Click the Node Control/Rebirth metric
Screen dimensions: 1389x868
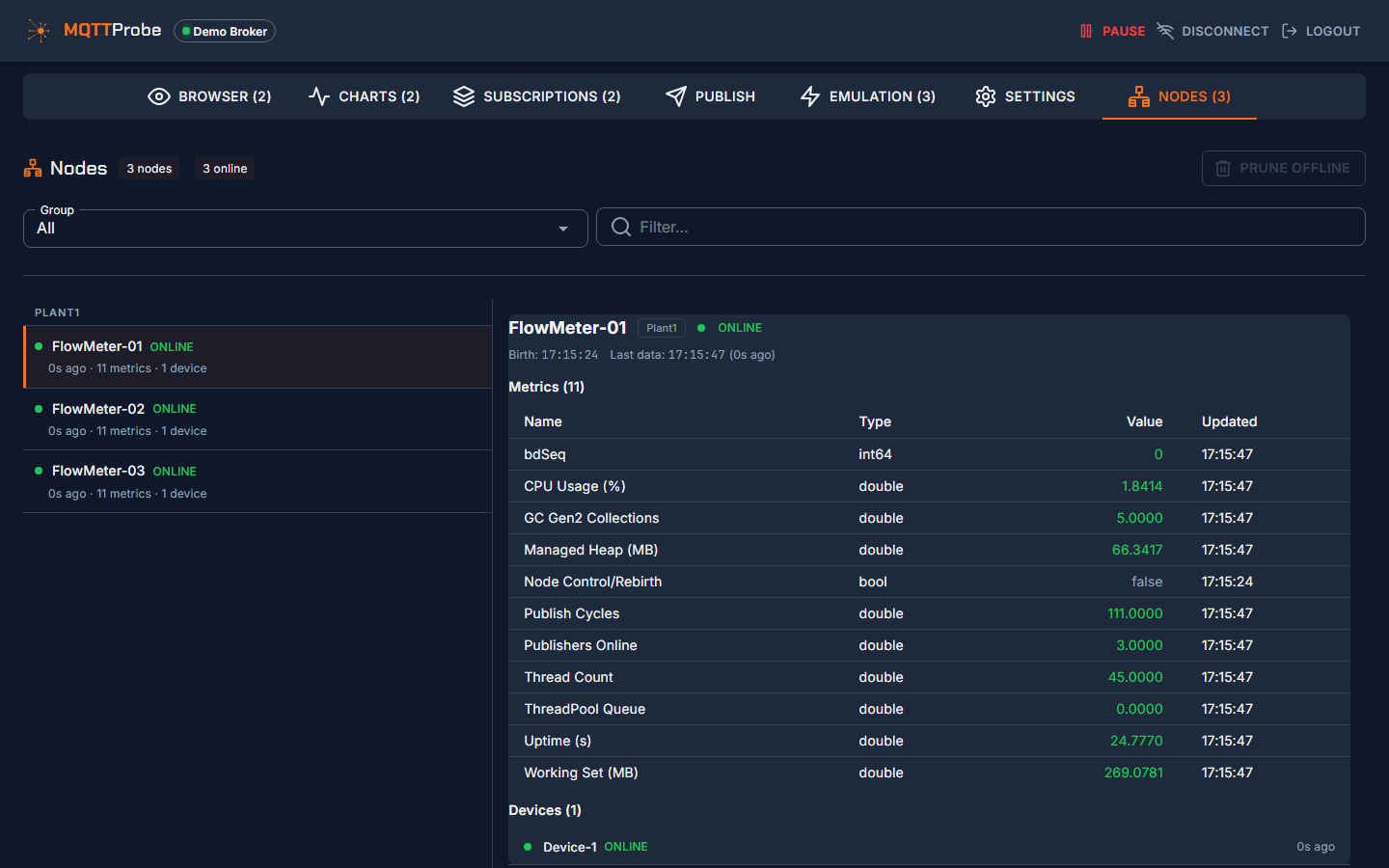(x=593, y=582)
